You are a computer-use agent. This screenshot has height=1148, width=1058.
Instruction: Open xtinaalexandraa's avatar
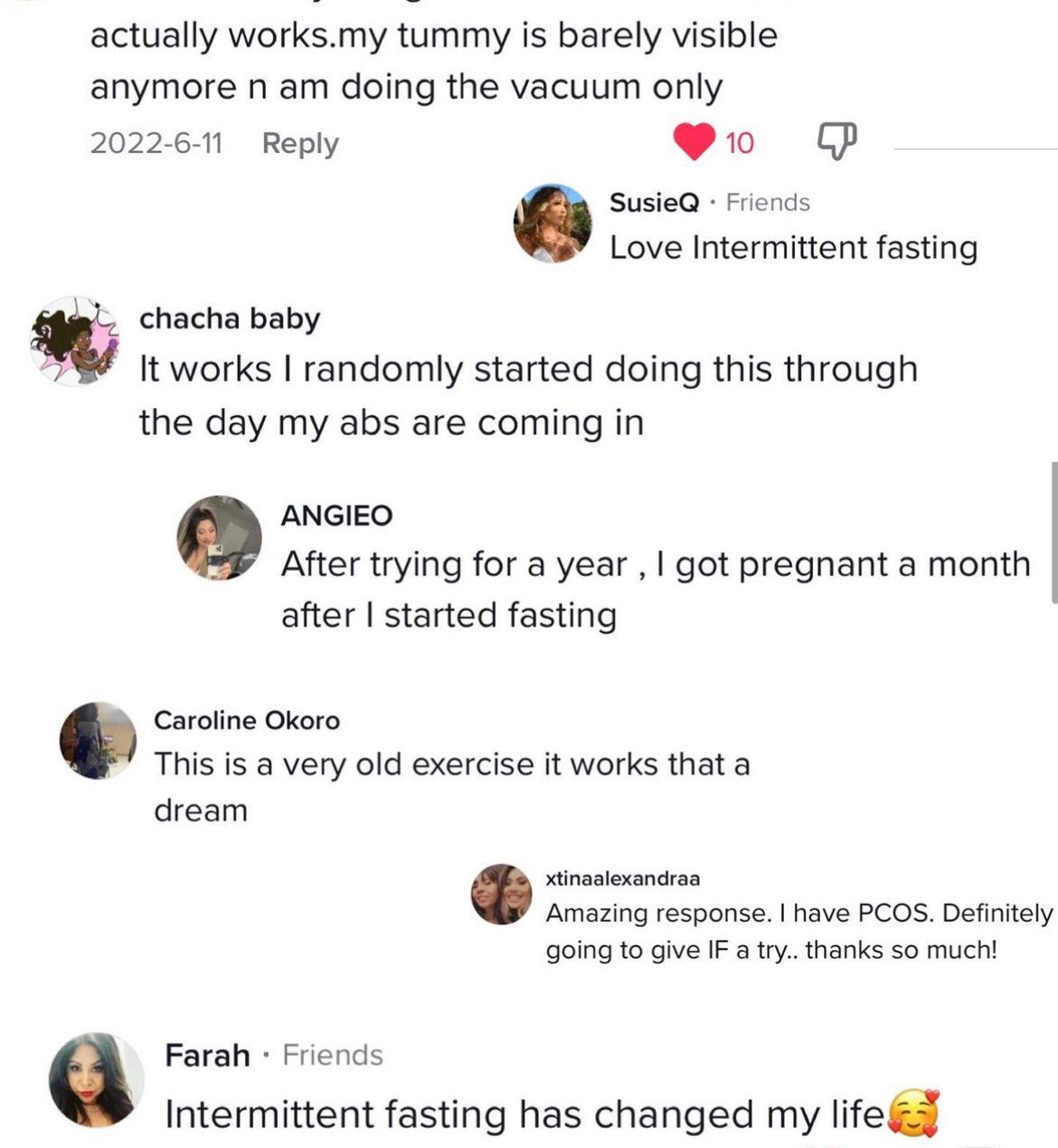point(500,894)
